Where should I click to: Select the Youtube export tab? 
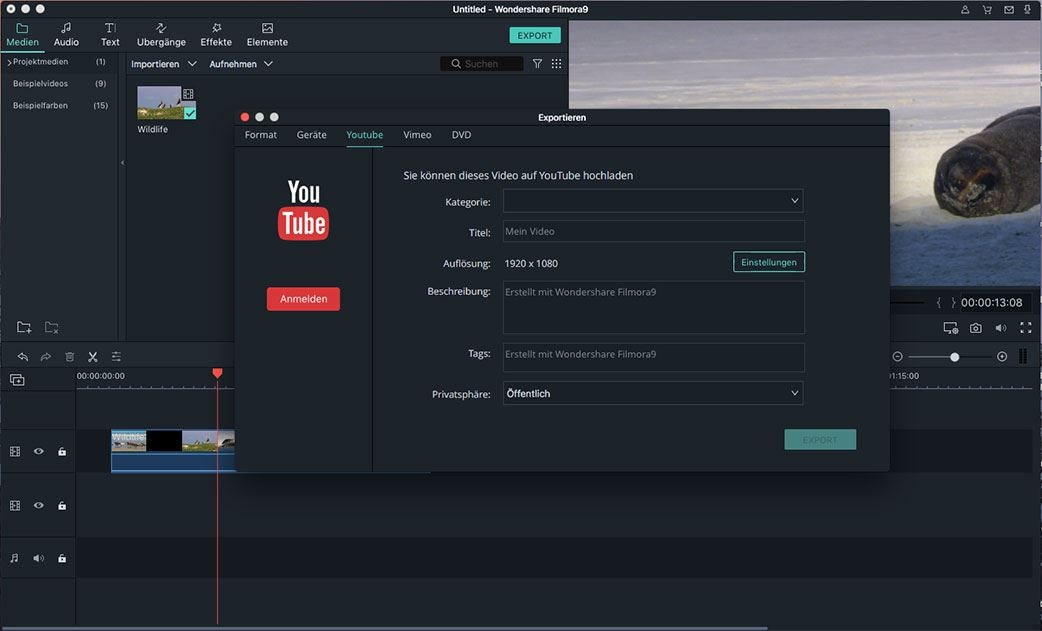tap(365, 135)
